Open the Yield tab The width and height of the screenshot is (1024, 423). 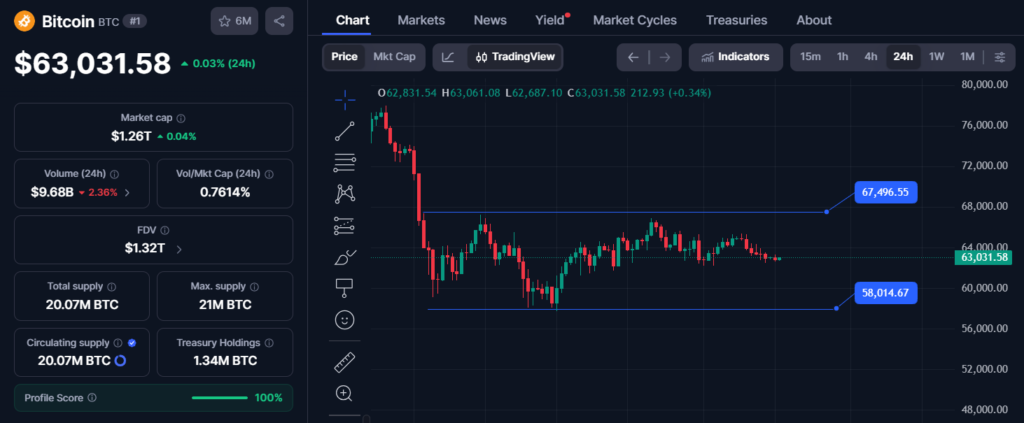click(550, 20)
